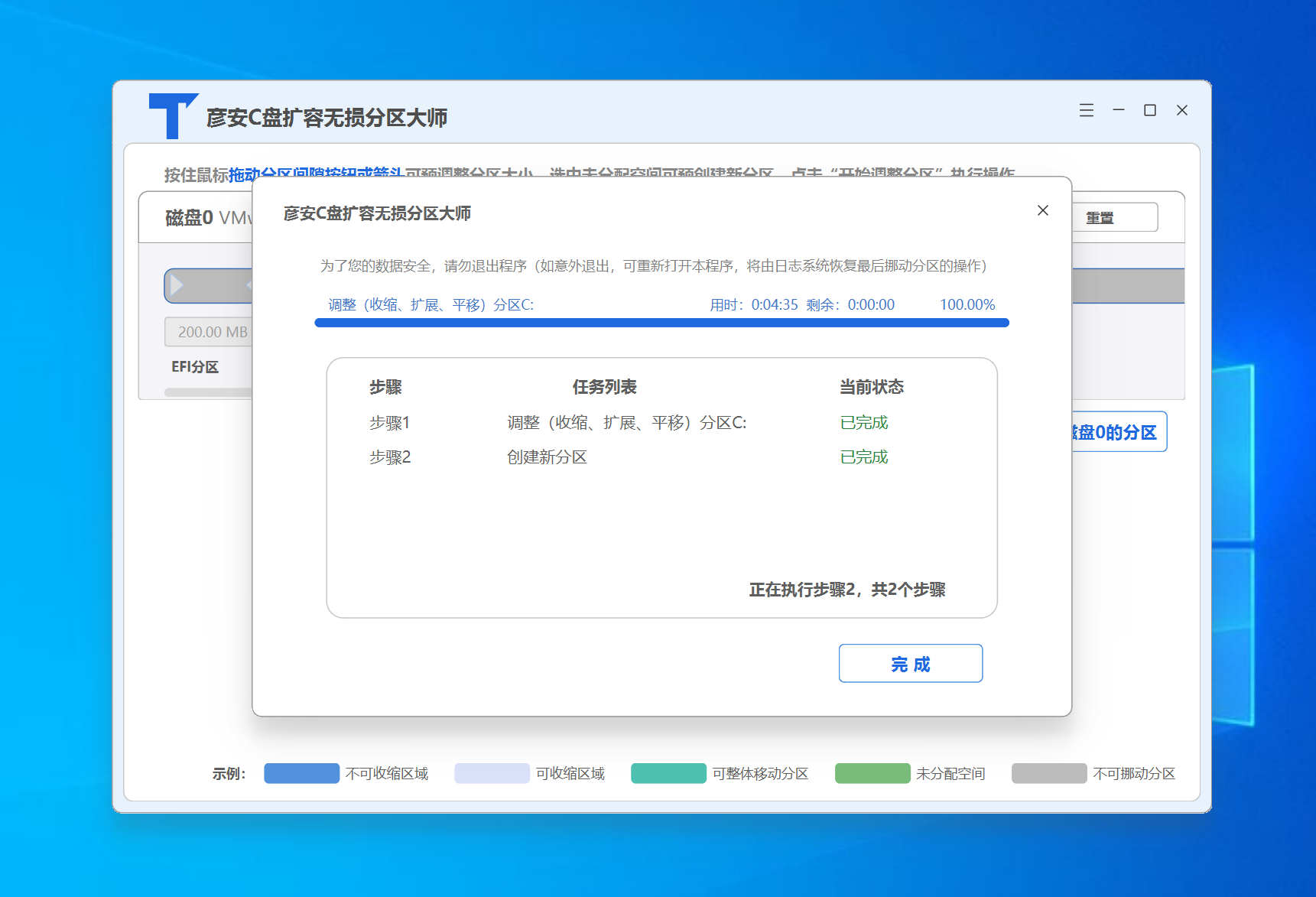
Task: Click the 可整体移动分区 teal legend swatch
Action: [668, 773]
